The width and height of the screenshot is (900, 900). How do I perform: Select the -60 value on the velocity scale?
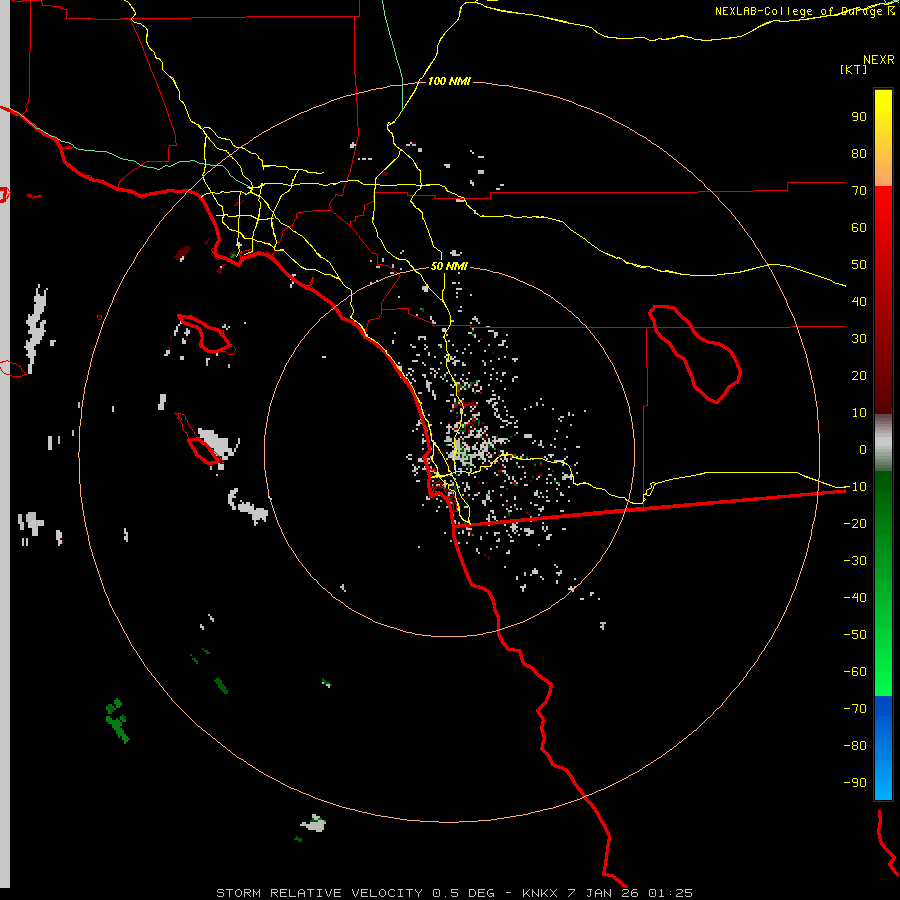[855, 672]
